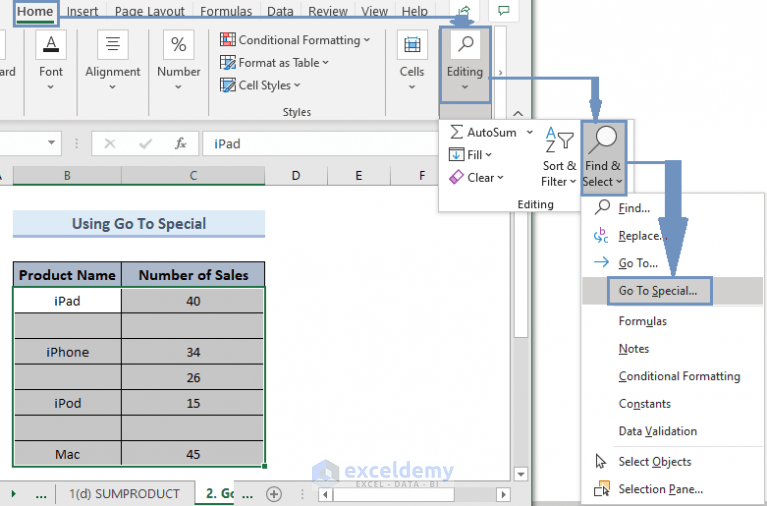The image size is (767, 506).
Task: Switch to the Home ribbon tab
Action: tap(35, 11)
